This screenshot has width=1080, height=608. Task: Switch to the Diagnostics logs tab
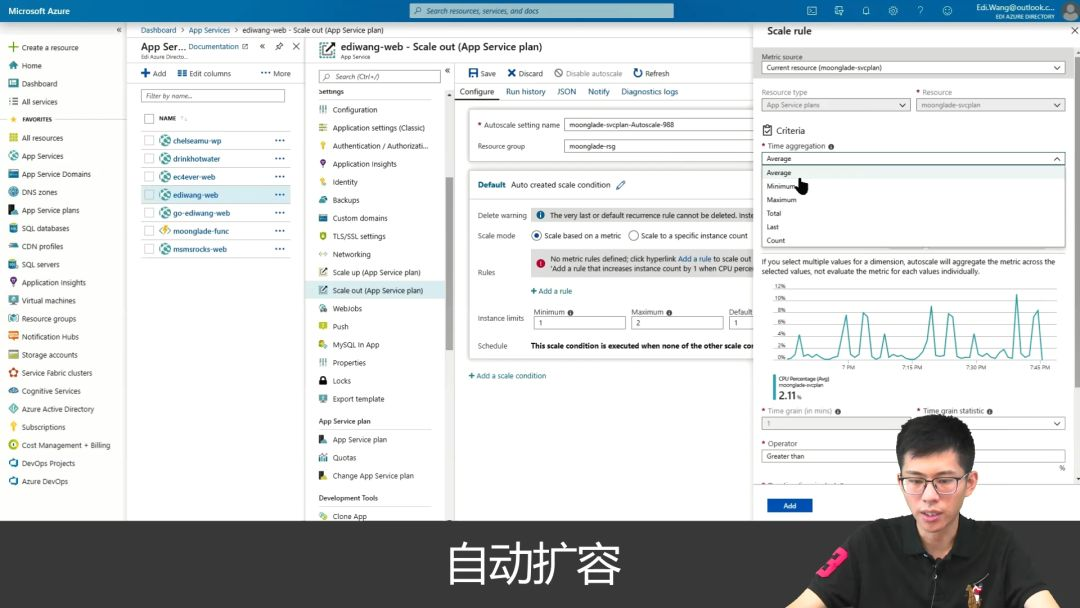(650, 92)
